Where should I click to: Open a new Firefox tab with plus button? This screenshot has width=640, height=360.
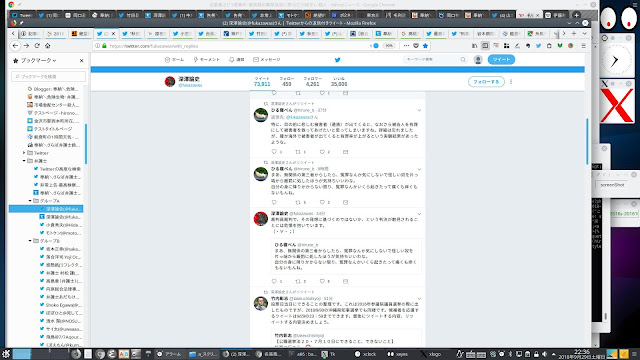coord(574,33)
